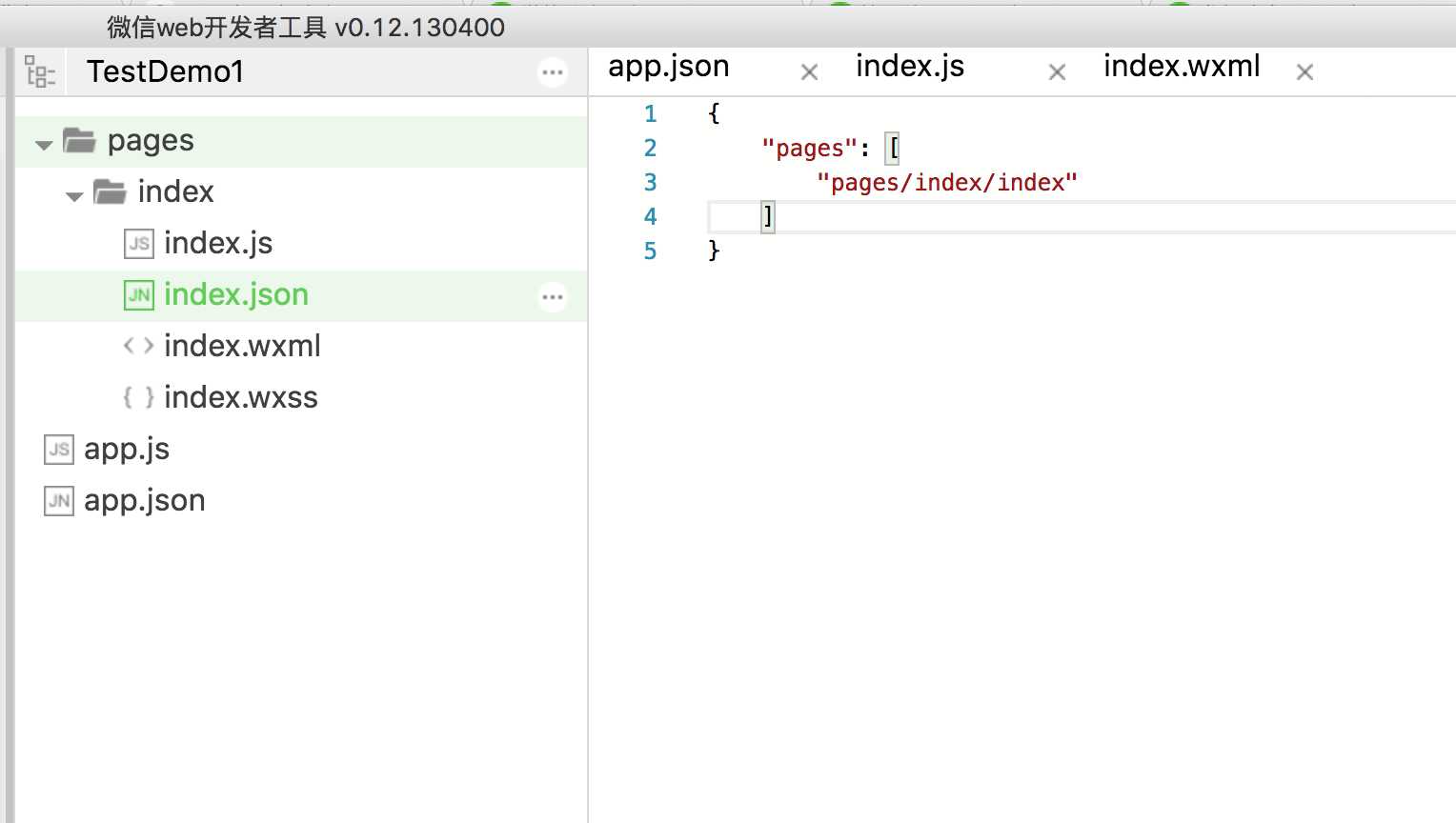1456x823 pixels.
Task: Select the pages folder in tree
Action: pos(301,142)
